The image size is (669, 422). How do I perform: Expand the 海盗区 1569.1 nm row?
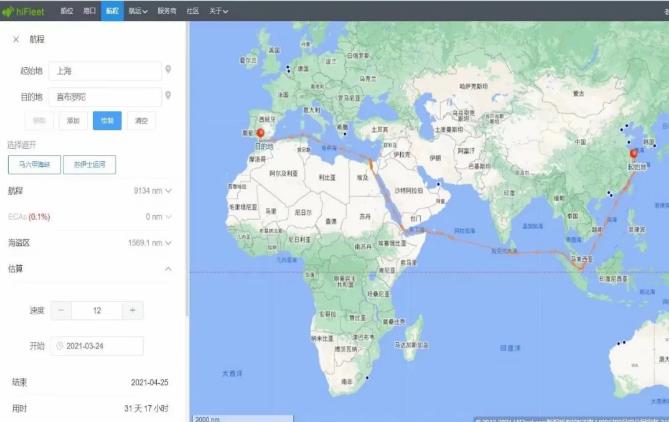point(90,243)
